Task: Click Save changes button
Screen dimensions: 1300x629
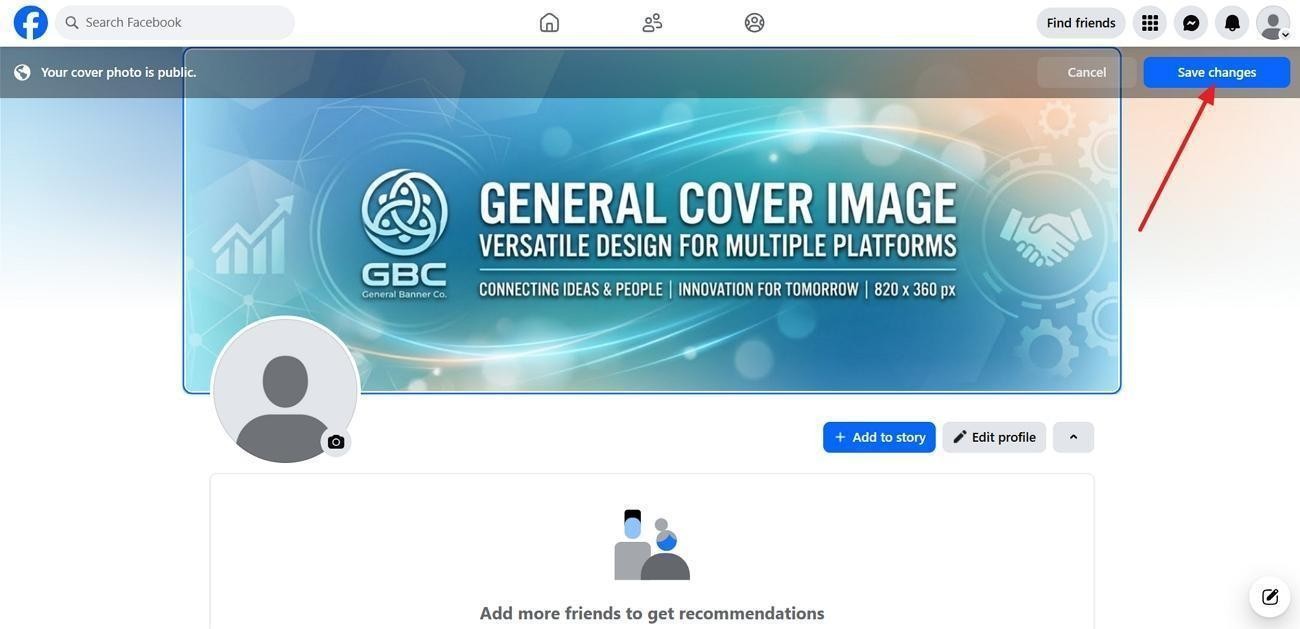Action: [1217, 72]
